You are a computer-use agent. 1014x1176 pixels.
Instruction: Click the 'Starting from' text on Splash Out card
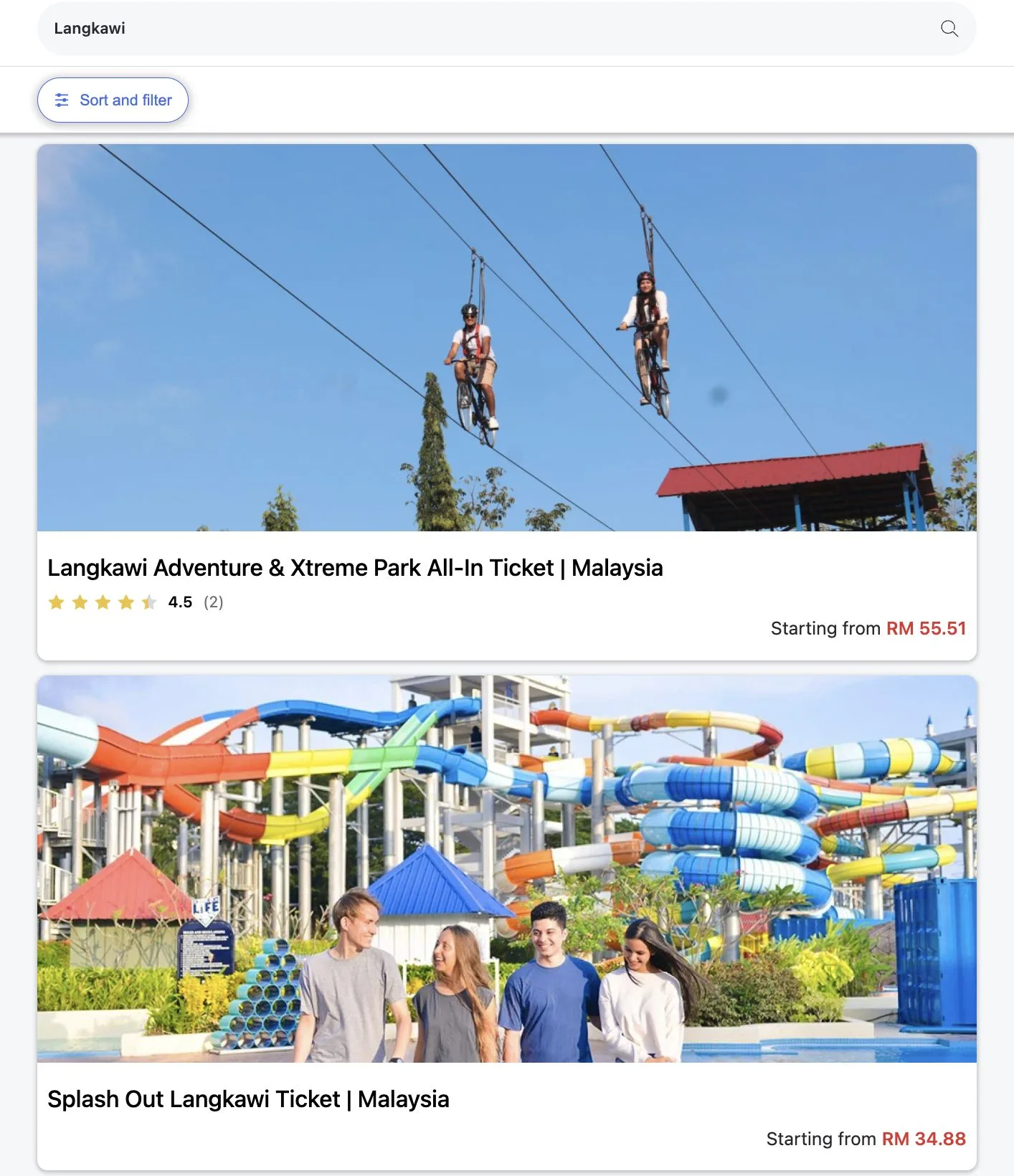click(821, 1139)
